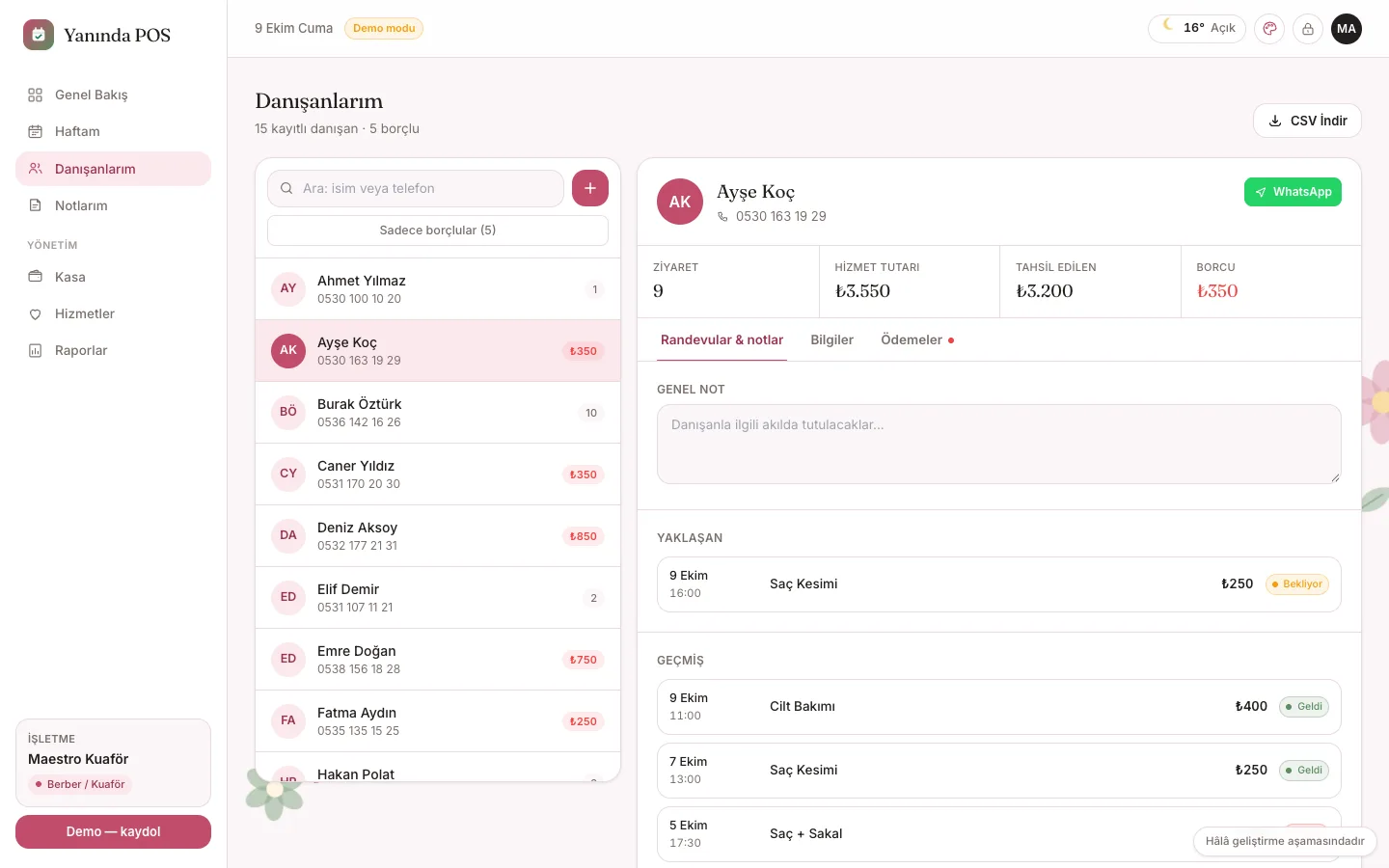The image size is (1389, 868).
Task: Open the upcoming 9 Ekim 16:00 Saç Kesimi appointment
Action: (x=998, y=584)
